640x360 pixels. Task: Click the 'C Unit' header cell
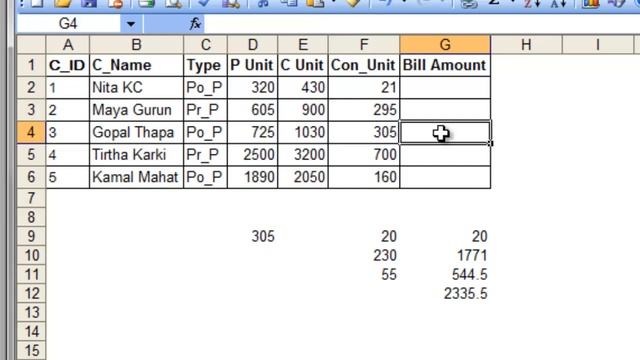pyautogui.click(x=303, y=65)
